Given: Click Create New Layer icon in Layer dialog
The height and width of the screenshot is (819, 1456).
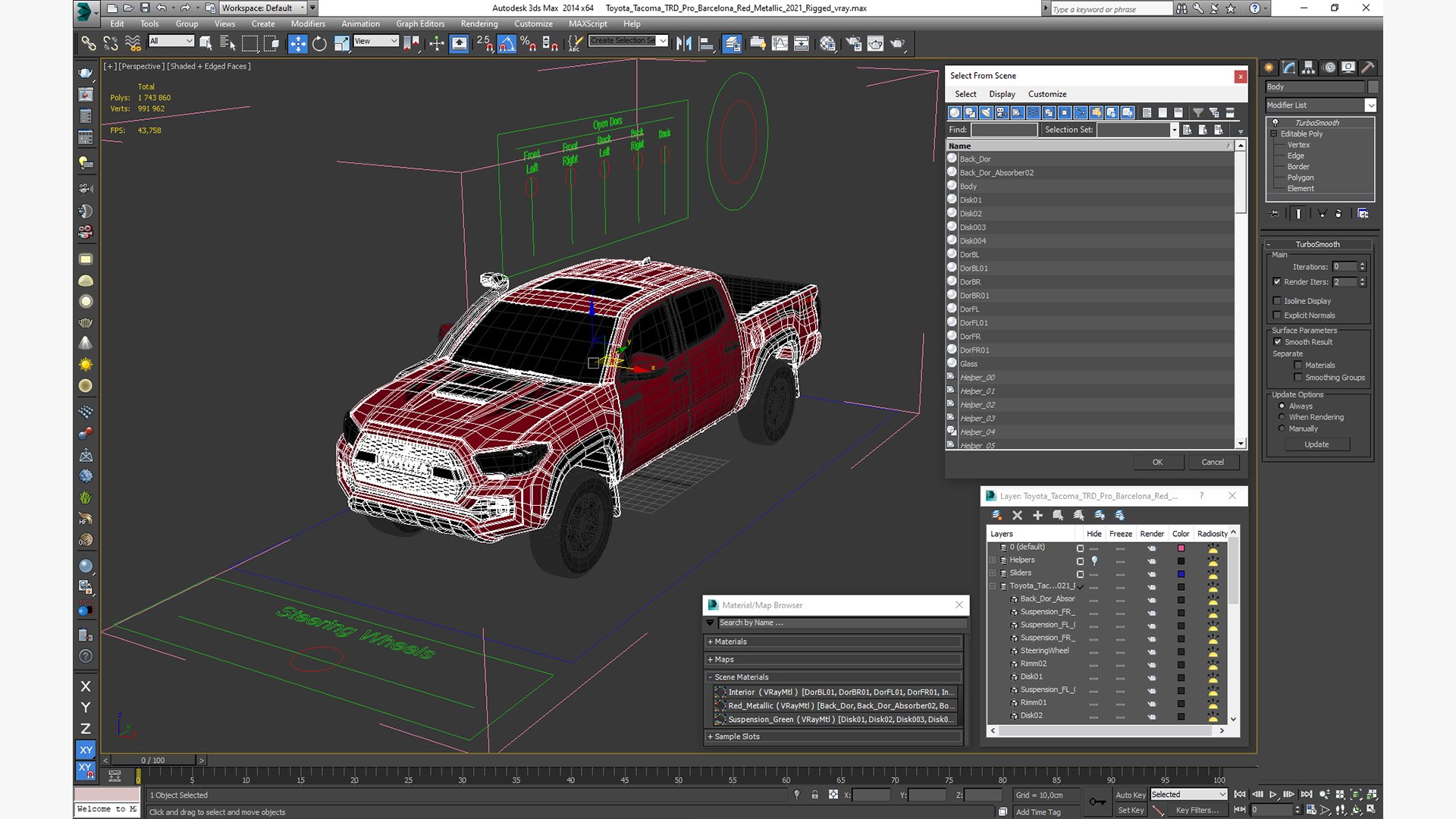Looking at the screenshot, I should (996, 515).
